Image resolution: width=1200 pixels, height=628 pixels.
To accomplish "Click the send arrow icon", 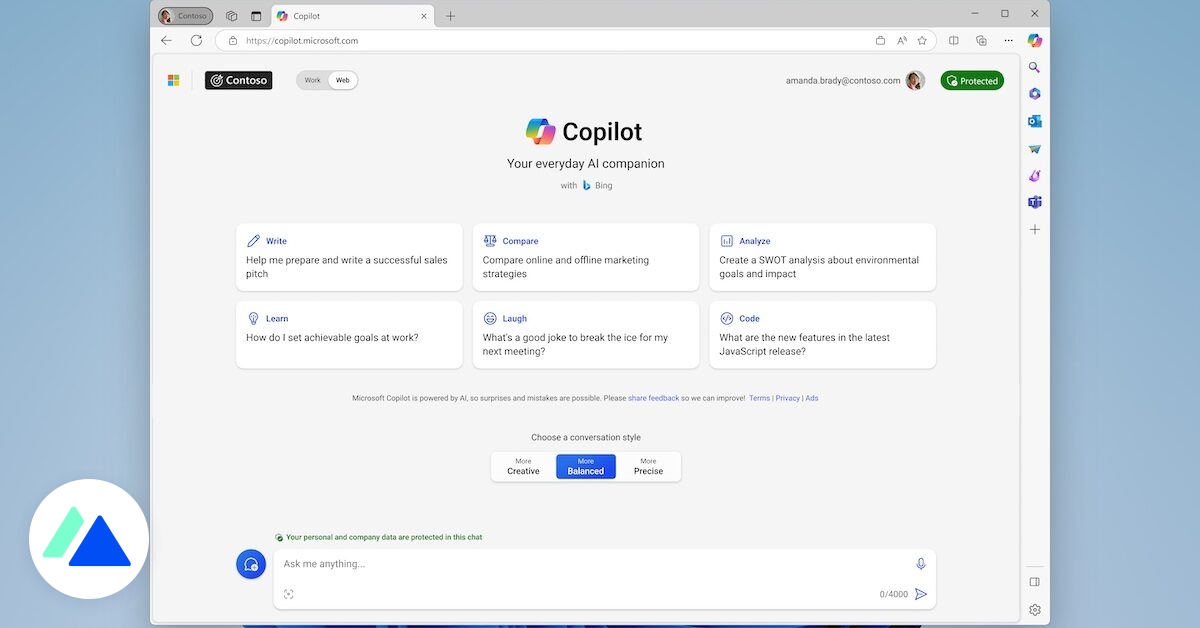I will (x=921, y=594).
